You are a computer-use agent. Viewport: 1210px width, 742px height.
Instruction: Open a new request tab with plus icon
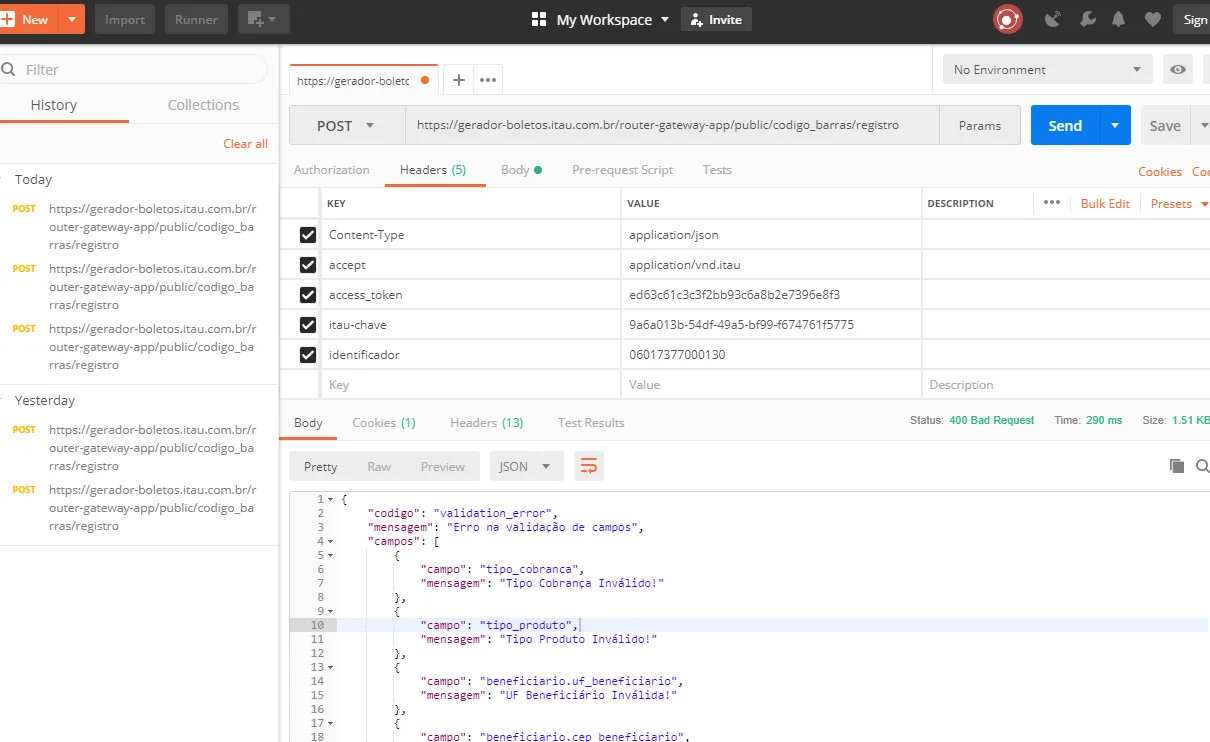458,80
